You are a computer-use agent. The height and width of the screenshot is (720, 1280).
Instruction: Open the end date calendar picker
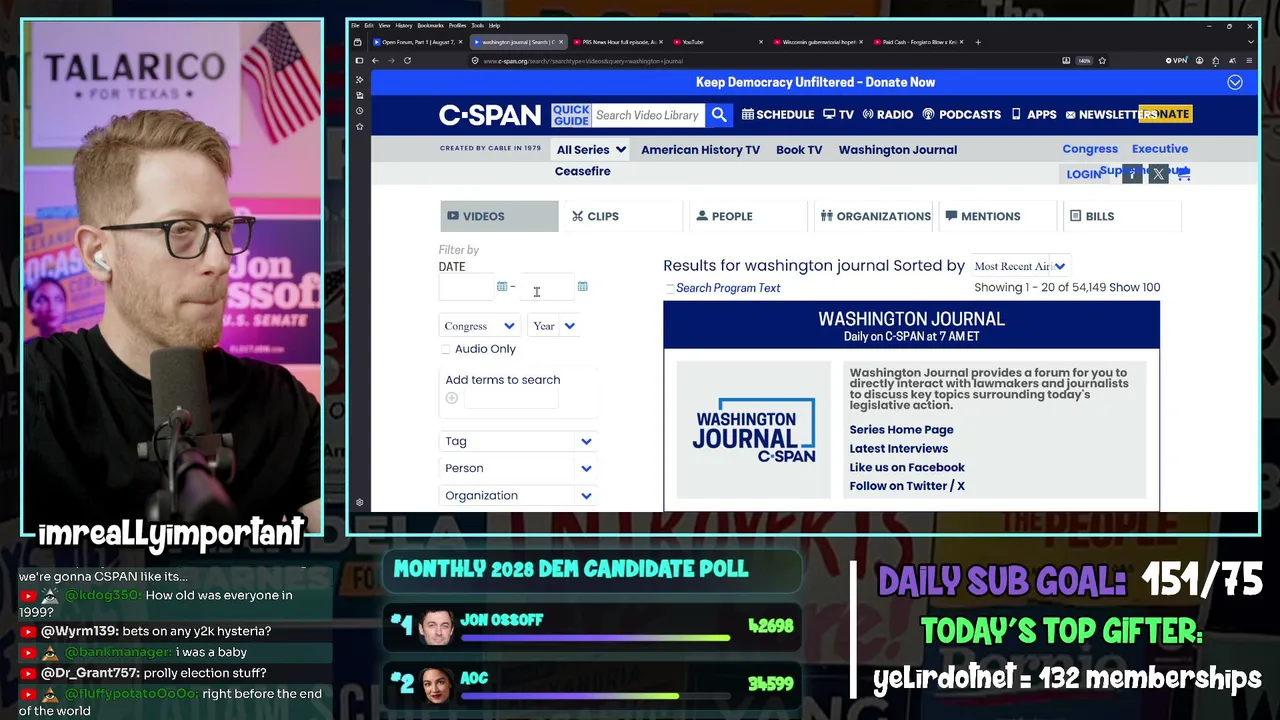tap(582, 287)
